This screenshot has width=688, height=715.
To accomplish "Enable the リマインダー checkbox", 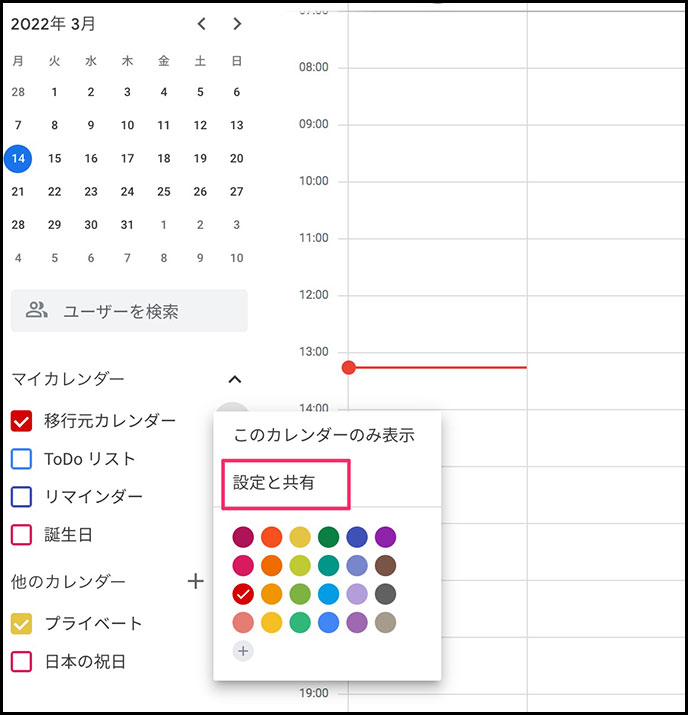I will (x=21, y=497).
